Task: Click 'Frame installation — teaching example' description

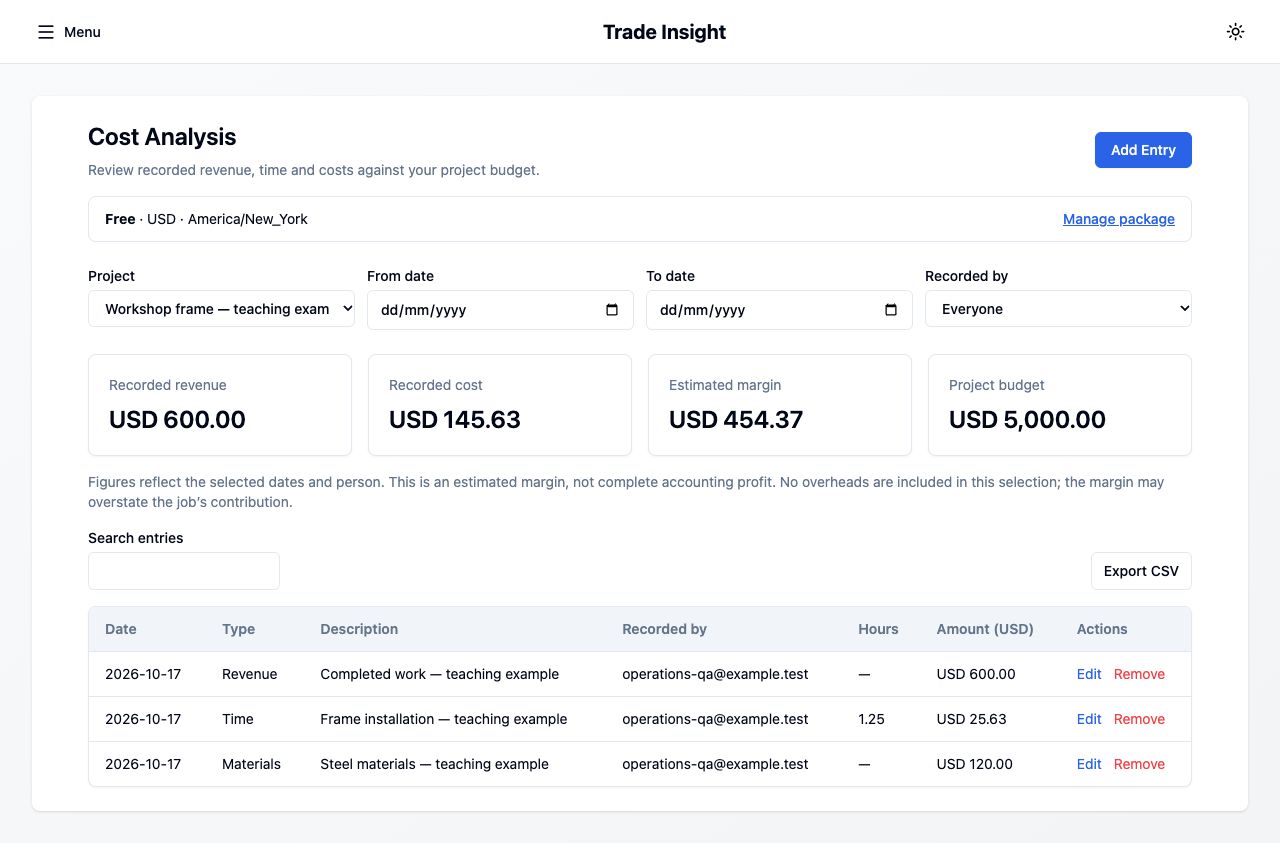Action: pos(443,719)
